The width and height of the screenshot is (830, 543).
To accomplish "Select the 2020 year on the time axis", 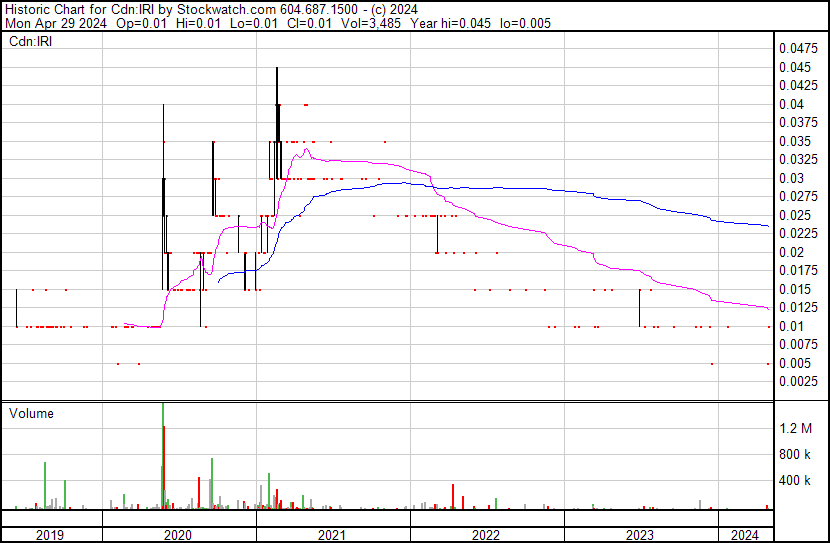I will (178, 535).
